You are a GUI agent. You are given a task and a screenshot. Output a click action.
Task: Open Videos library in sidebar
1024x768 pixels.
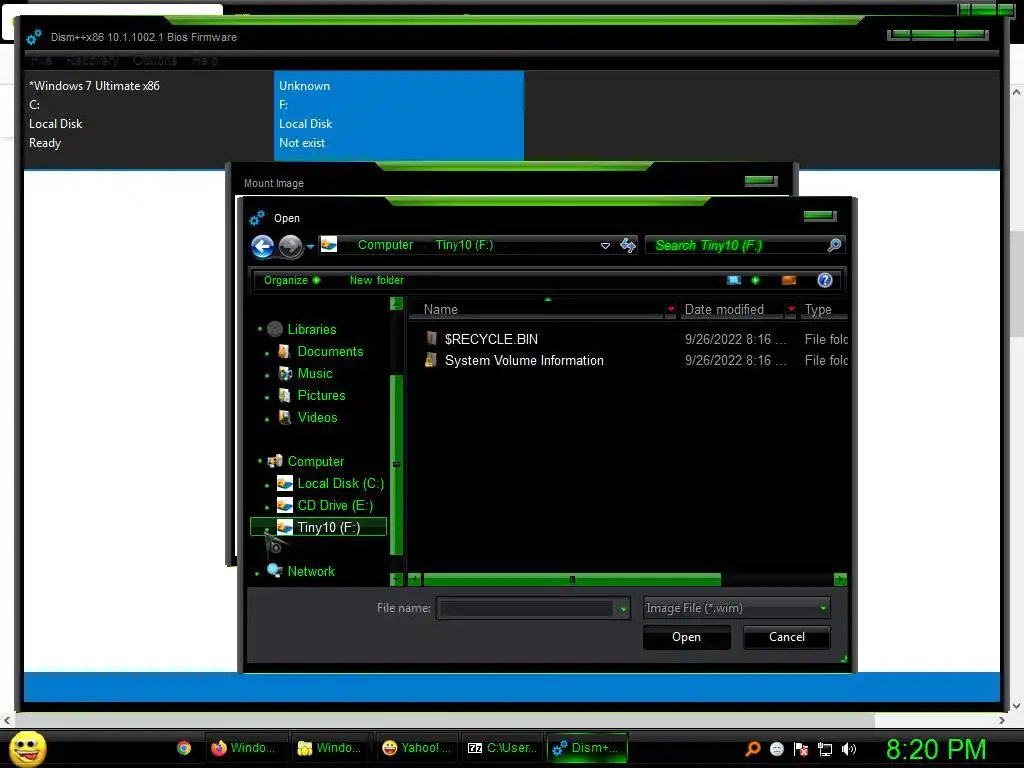pyautogui.click(x=317, y=417)
